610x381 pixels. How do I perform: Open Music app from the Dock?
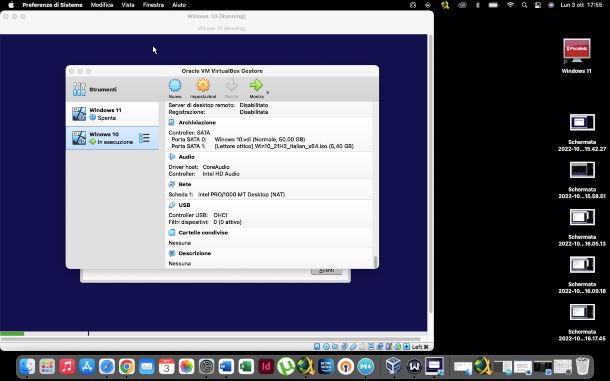(67, 366)
